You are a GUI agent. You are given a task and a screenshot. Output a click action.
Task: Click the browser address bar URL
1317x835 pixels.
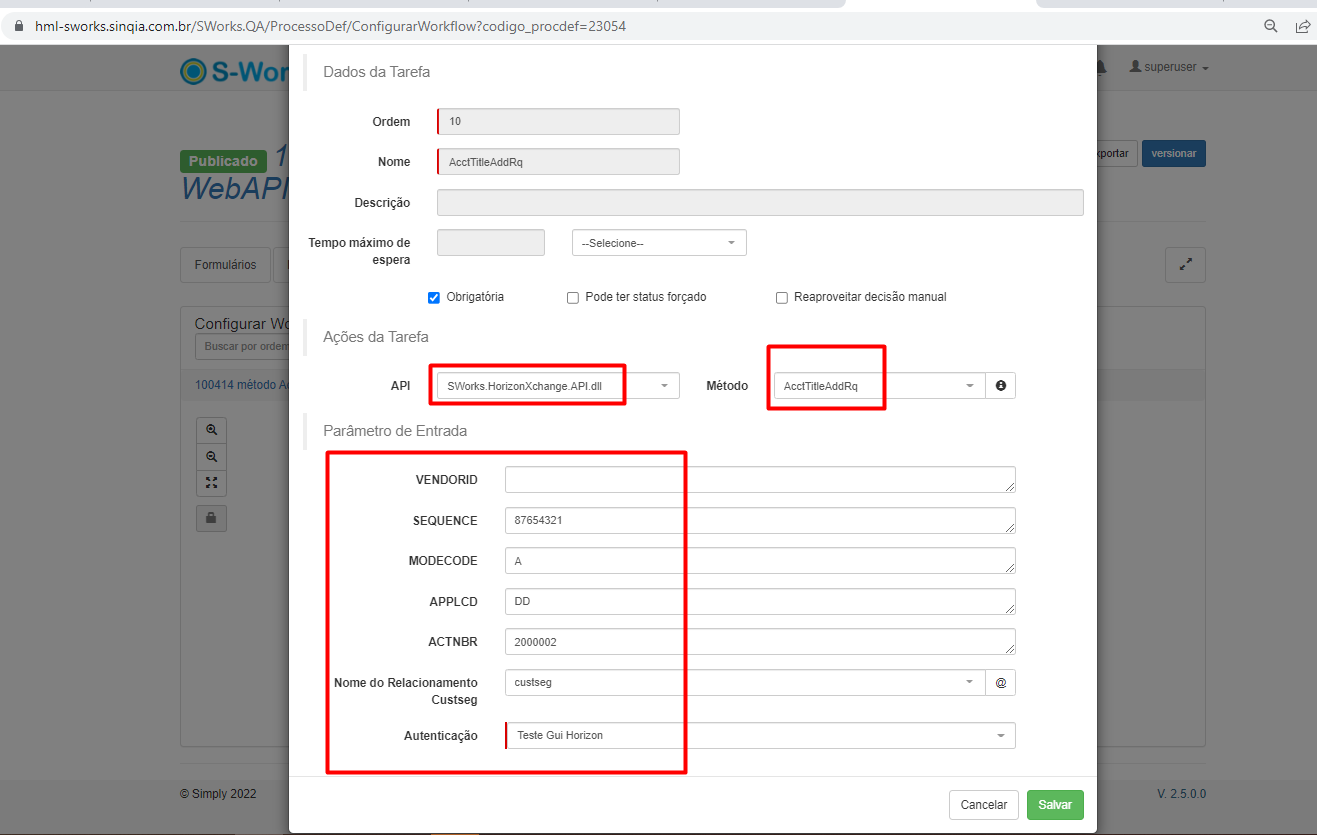tap(330, 26)
